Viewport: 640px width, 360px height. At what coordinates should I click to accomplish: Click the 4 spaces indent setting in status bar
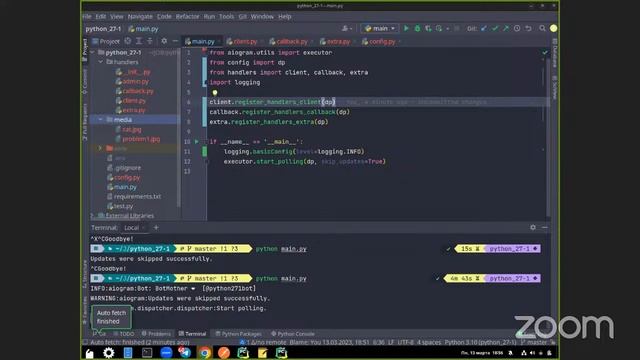429,342
